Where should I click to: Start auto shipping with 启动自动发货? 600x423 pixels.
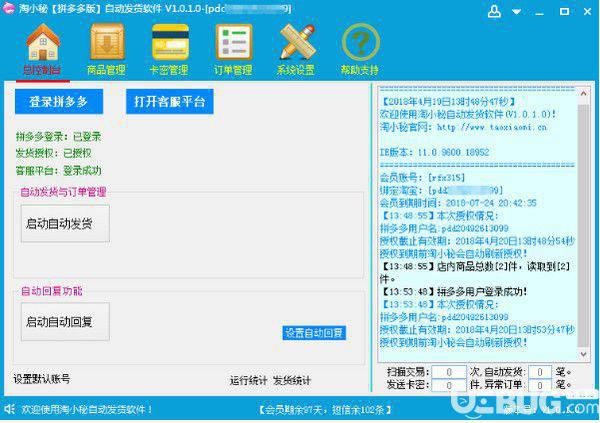65,224
